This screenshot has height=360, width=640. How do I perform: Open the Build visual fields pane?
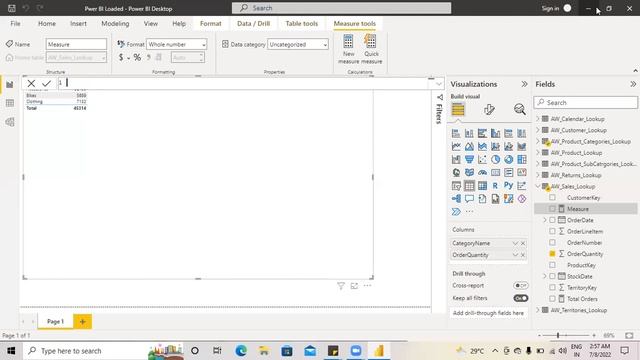click(458, 109)
